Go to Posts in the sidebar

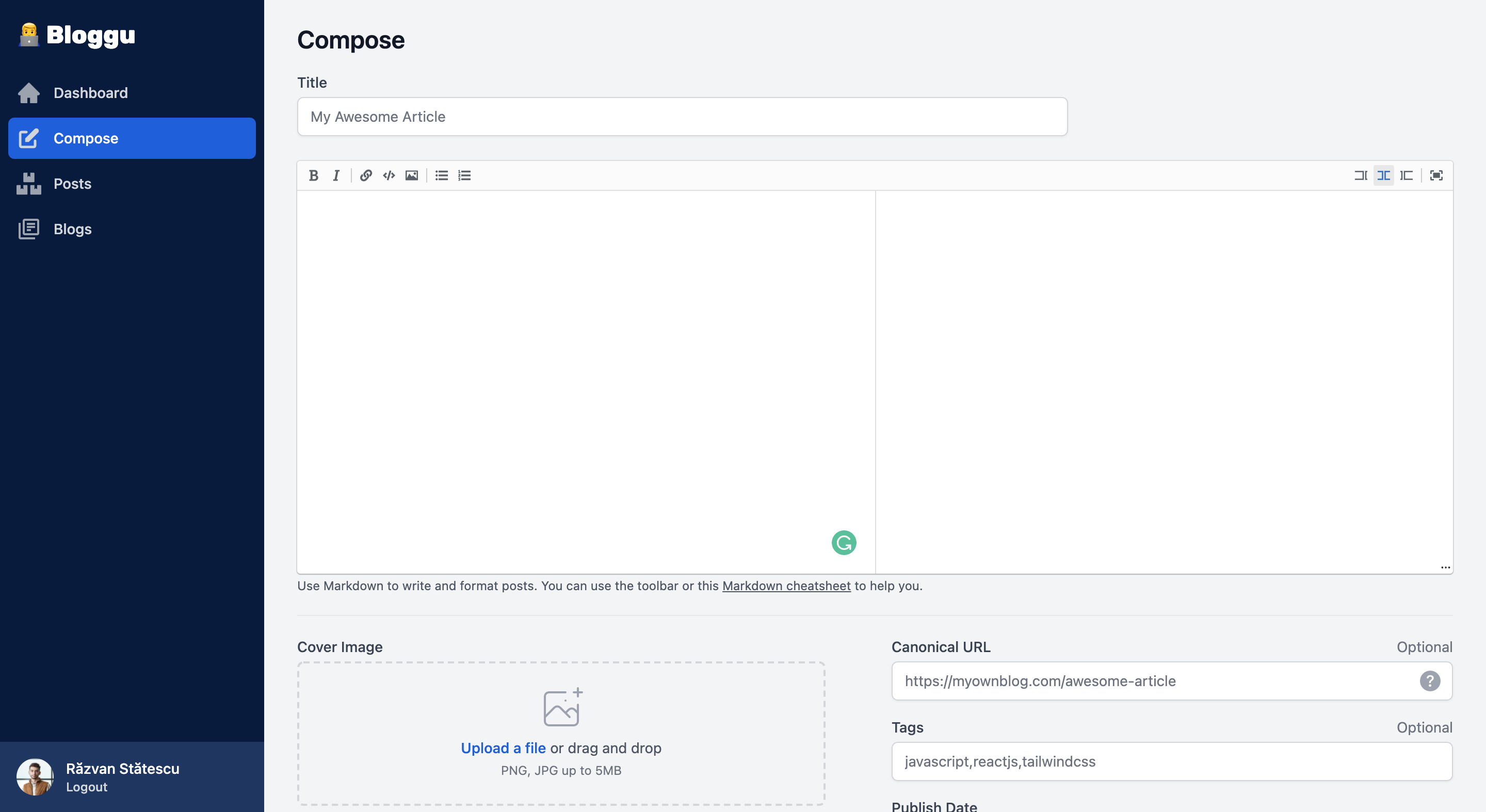[x=72, y=183]
